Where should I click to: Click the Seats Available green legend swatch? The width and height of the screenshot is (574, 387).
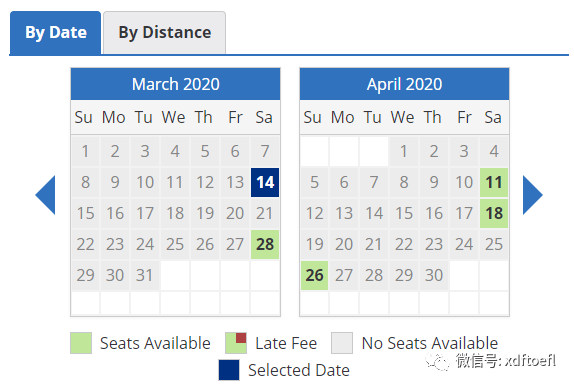click(x=81, y=343)
